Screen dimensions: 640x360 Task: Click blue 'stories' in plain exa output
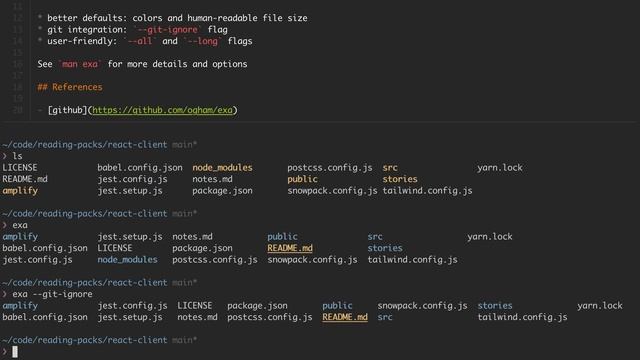[x=385, y=248]
